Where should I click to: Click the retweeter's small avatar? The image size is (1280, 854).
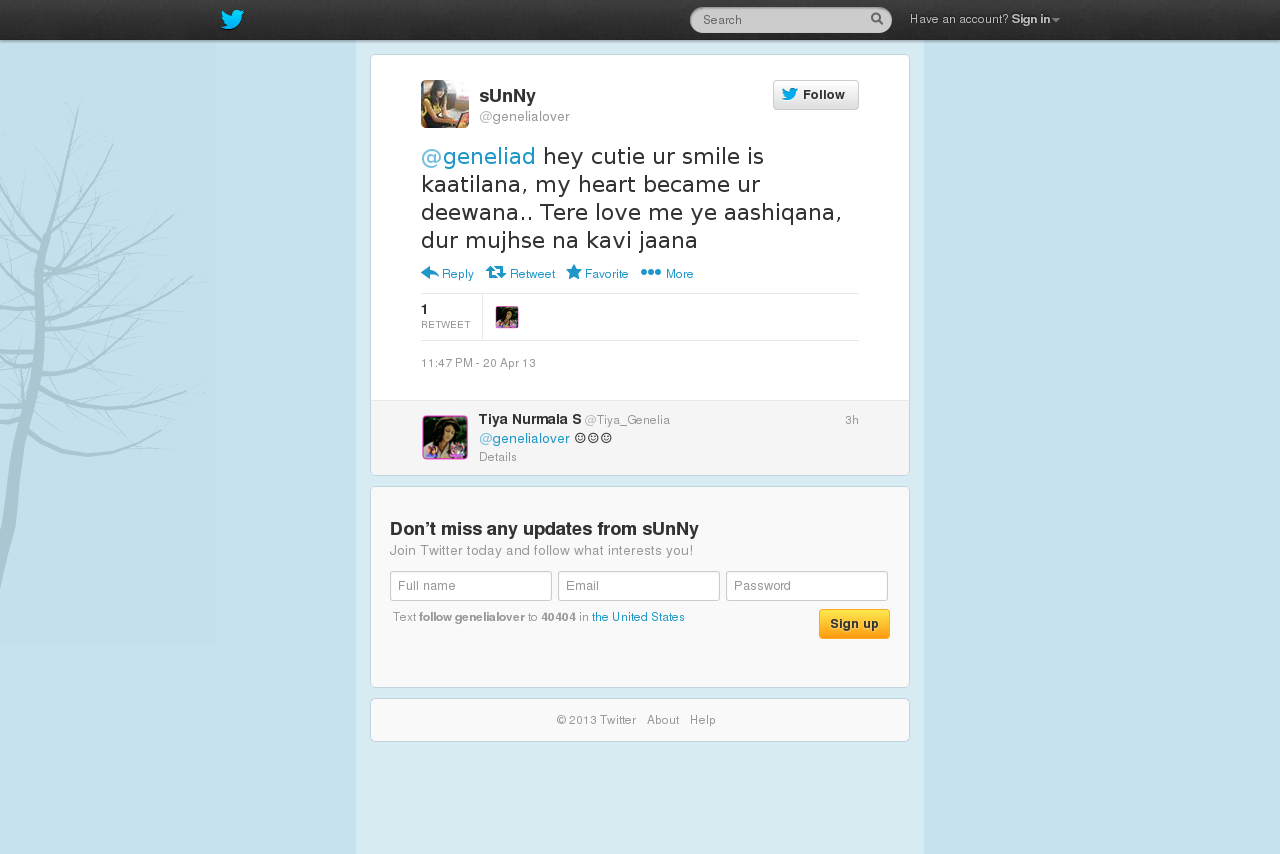tap(507, 317)
